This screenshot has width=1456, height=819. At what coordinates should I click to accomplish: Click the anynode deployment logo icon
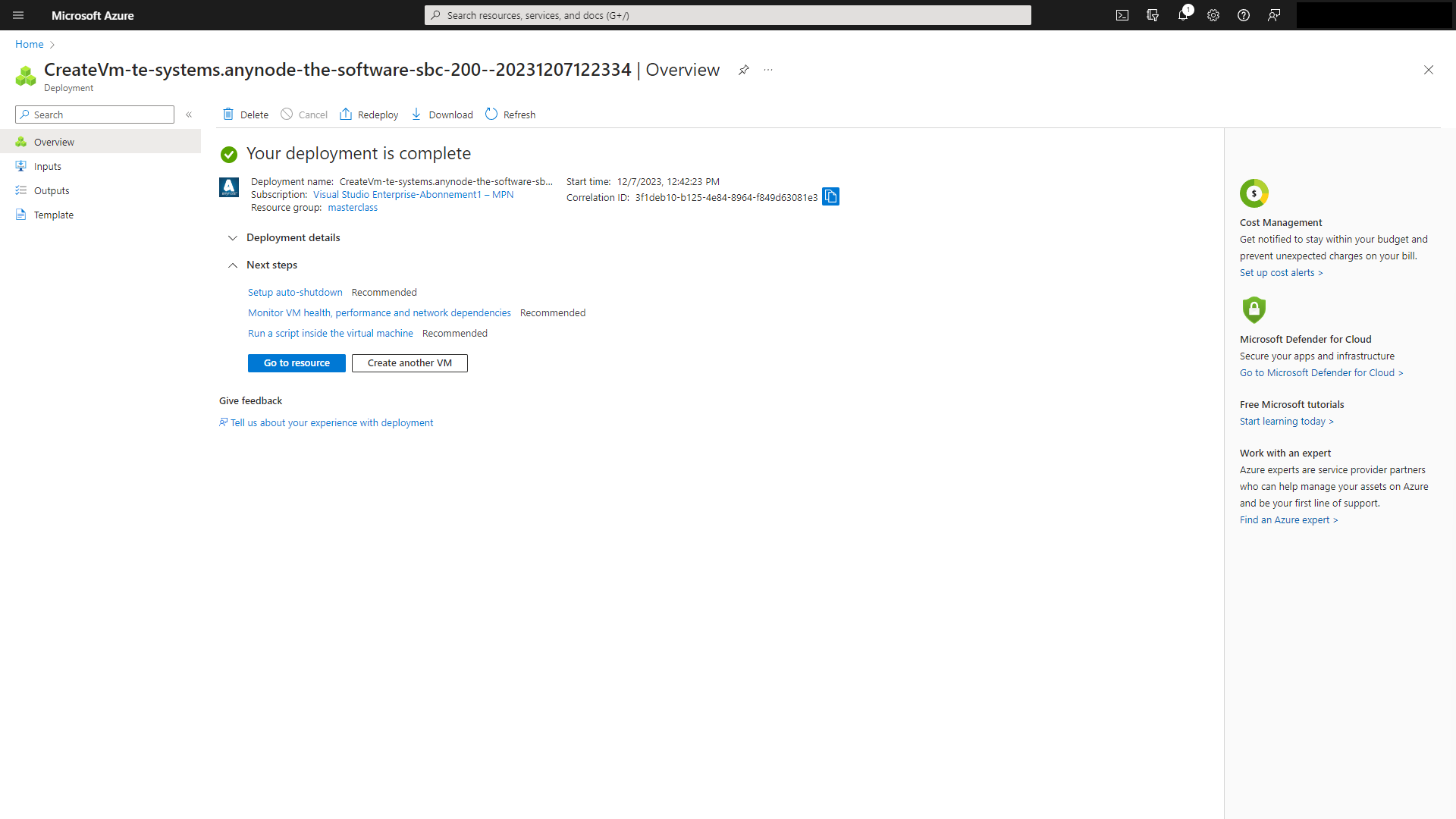click(229, 187)
